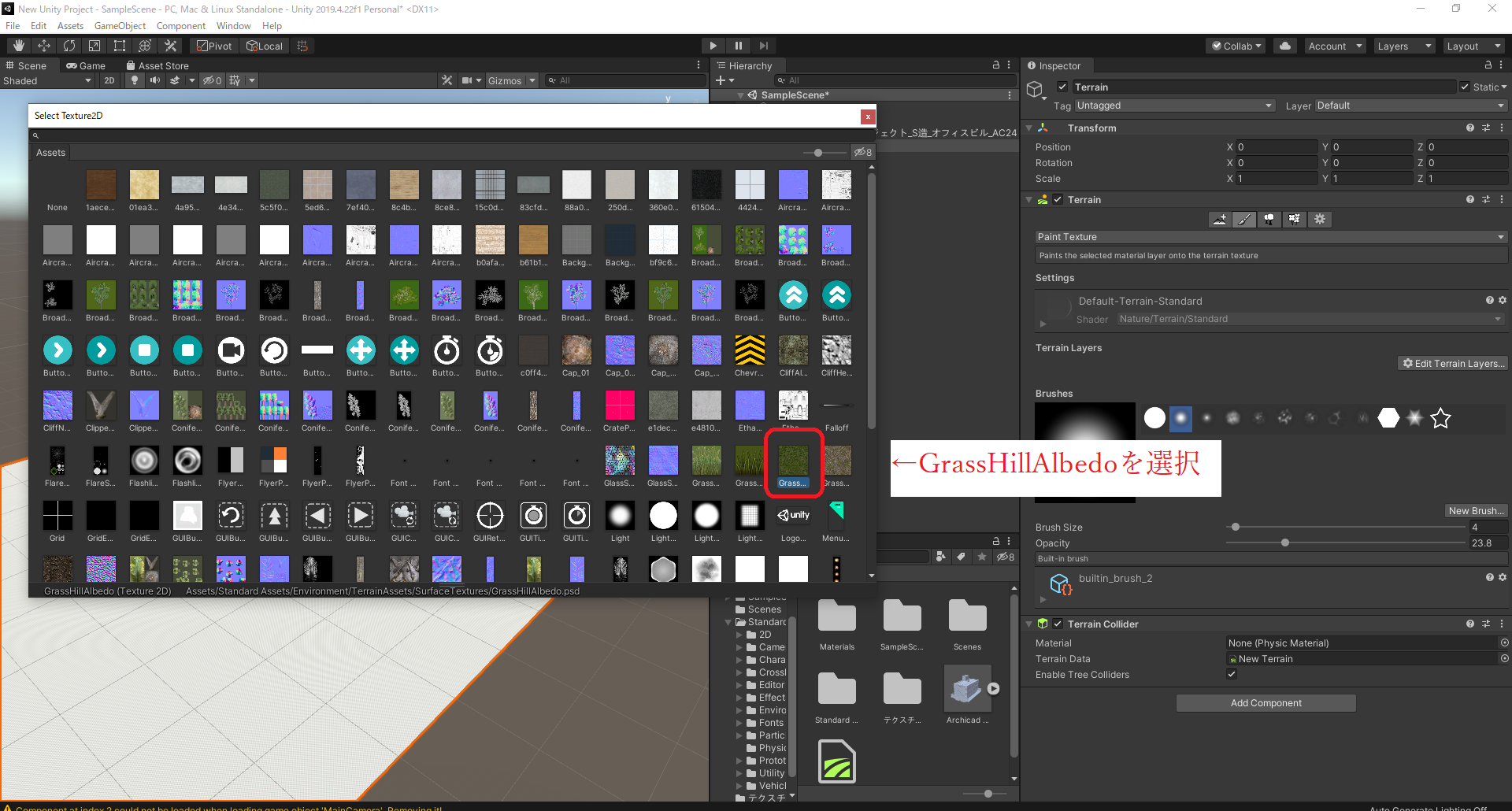Pick the star outline brush

point(1440,418)
